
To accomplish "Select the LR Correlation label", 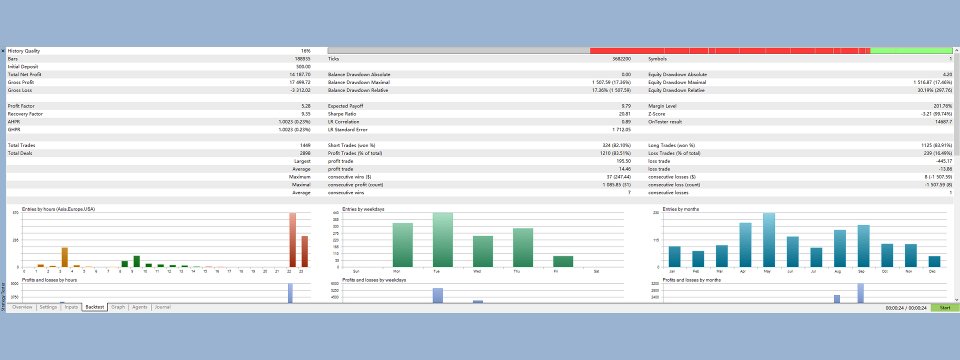I will click(343, 121).
